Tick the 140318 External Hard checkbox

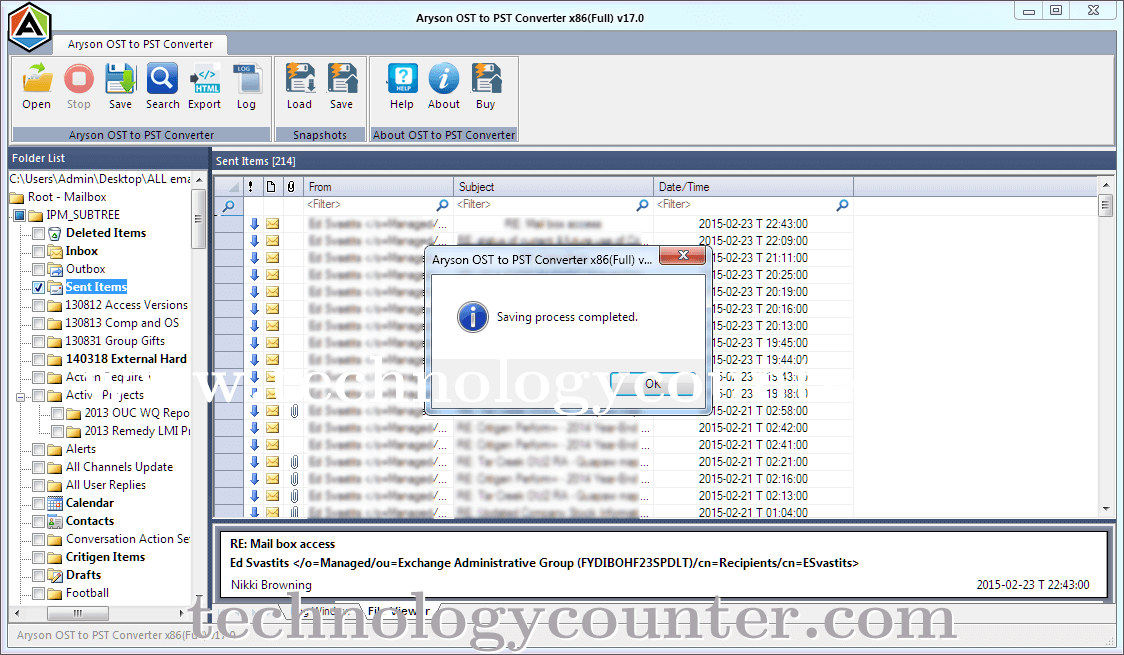[x=39, y=359]
